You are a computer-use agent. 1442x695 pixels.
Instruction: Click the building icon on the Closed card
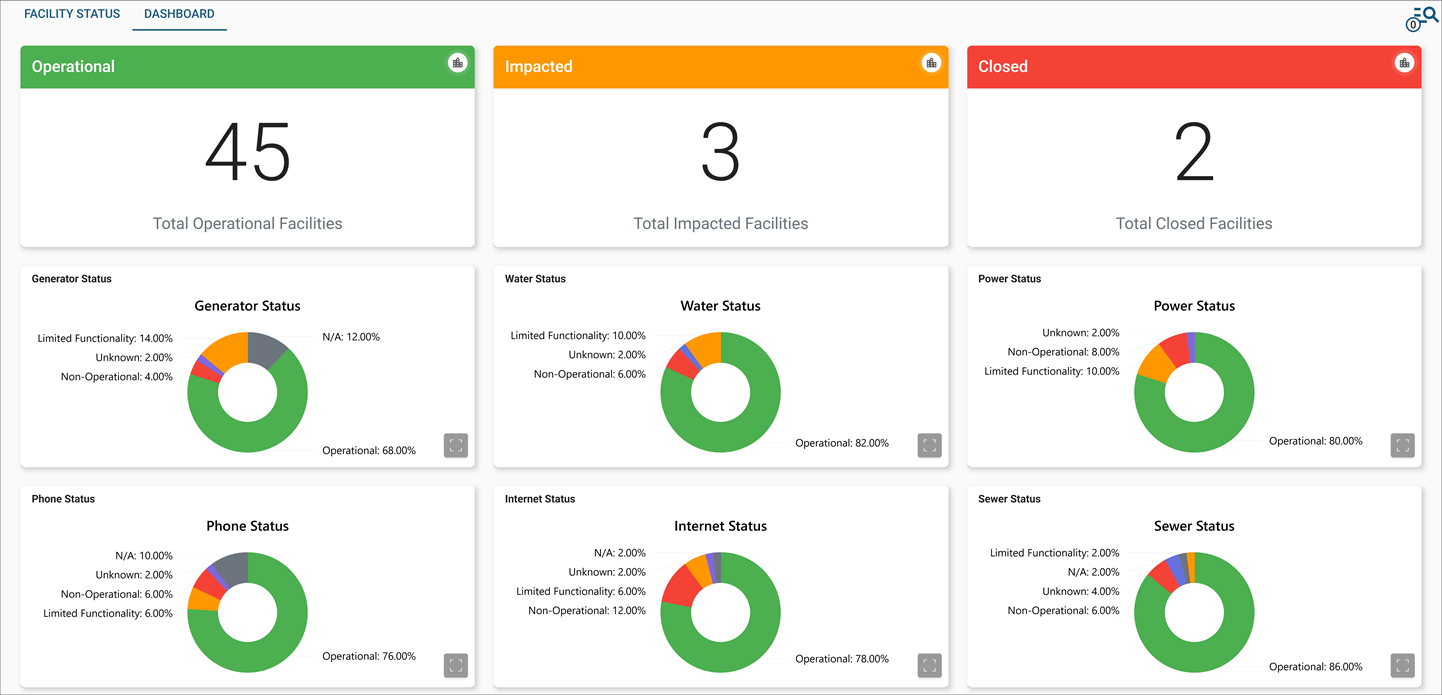point(1404,62)
